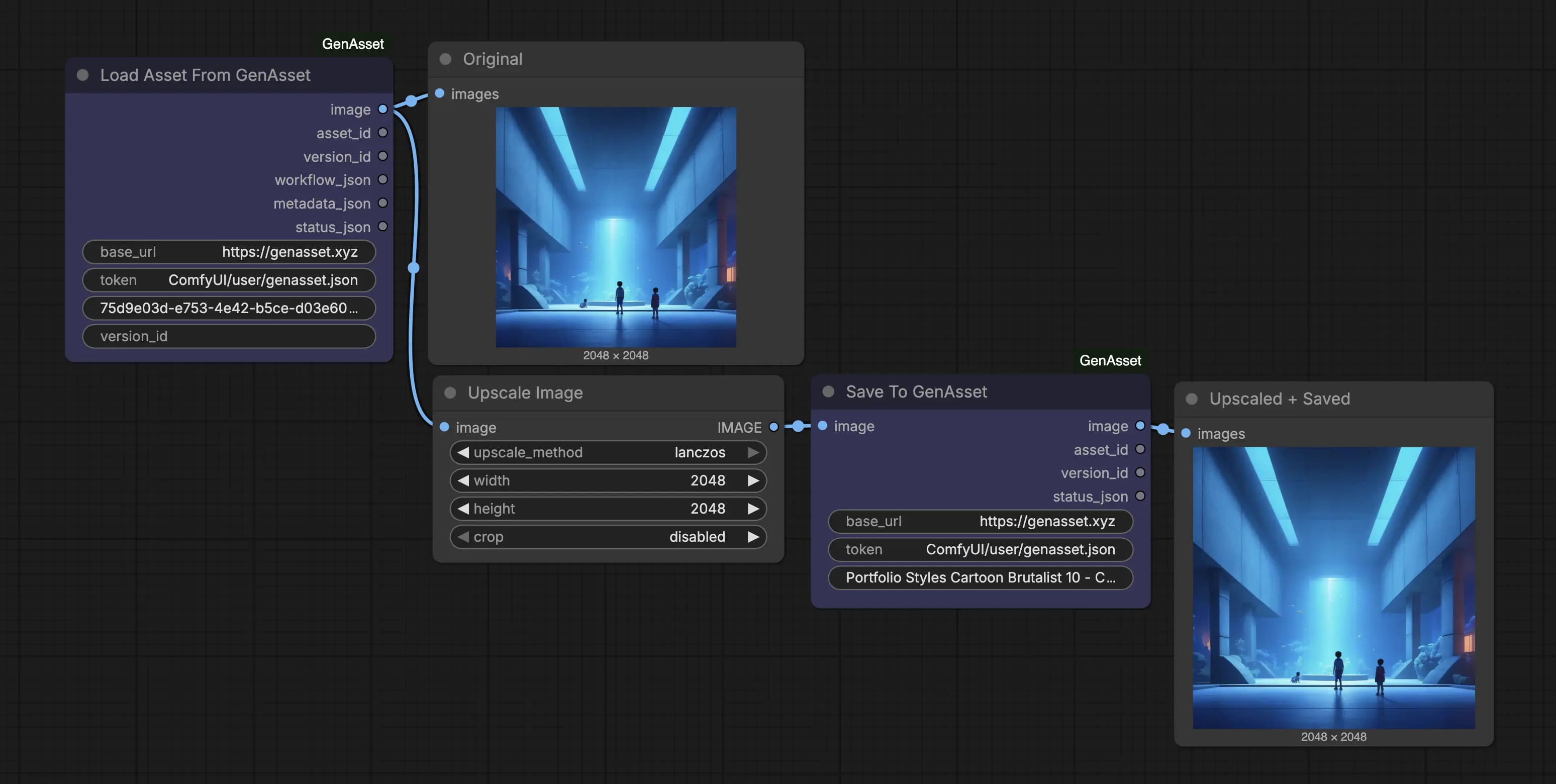The width and height of the screenshot is (1556, 784).
Task: Collapse the Load Asset From GenAsset node dot
Action: [x=83, y=75]
